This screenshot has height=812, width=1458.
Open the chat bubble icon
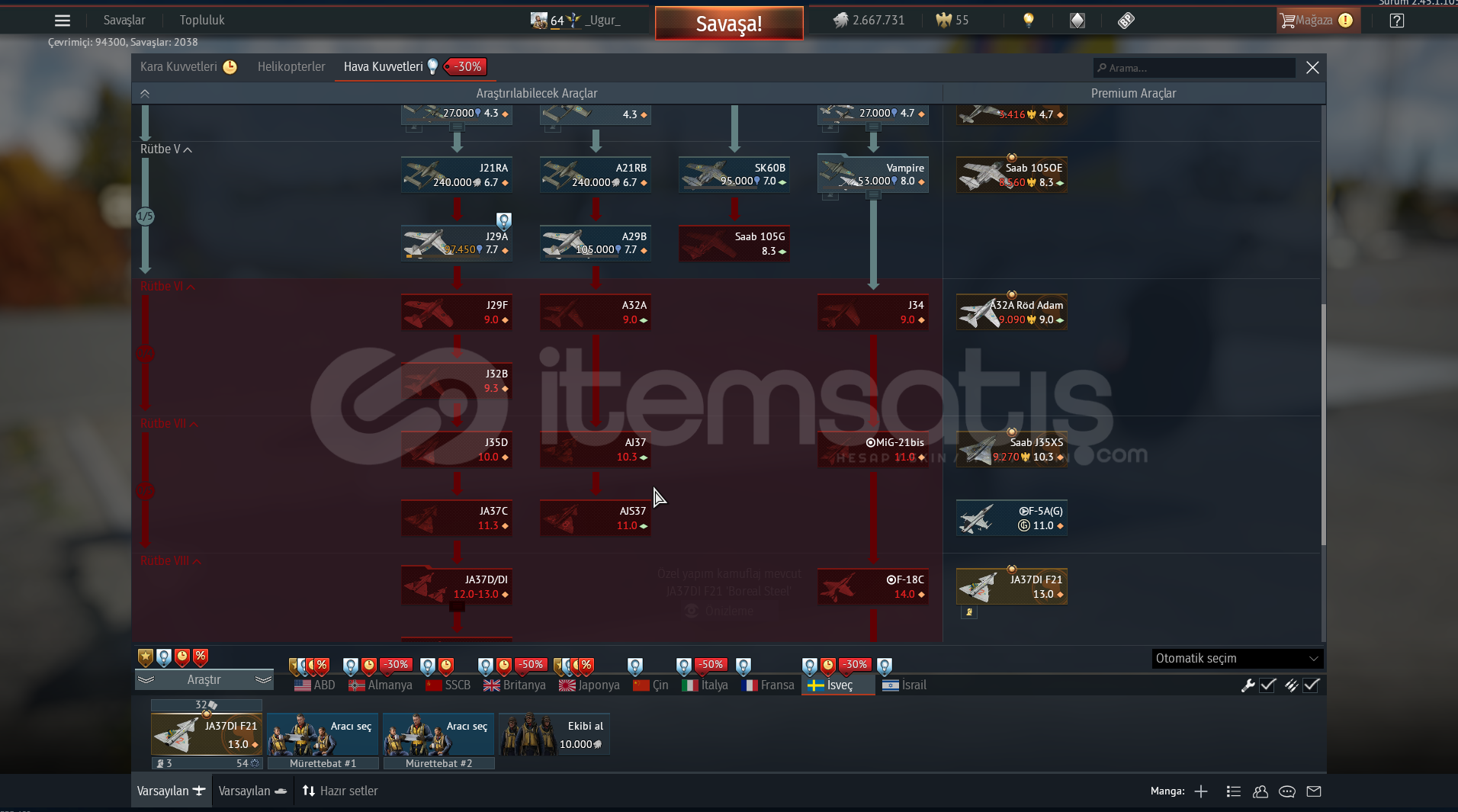pyautogui.click(x=1287, y=791)
